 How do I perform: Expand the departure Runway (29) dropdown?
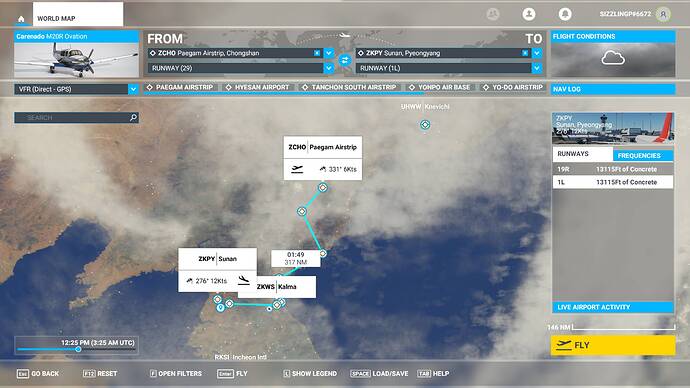(x=329, y=68)
